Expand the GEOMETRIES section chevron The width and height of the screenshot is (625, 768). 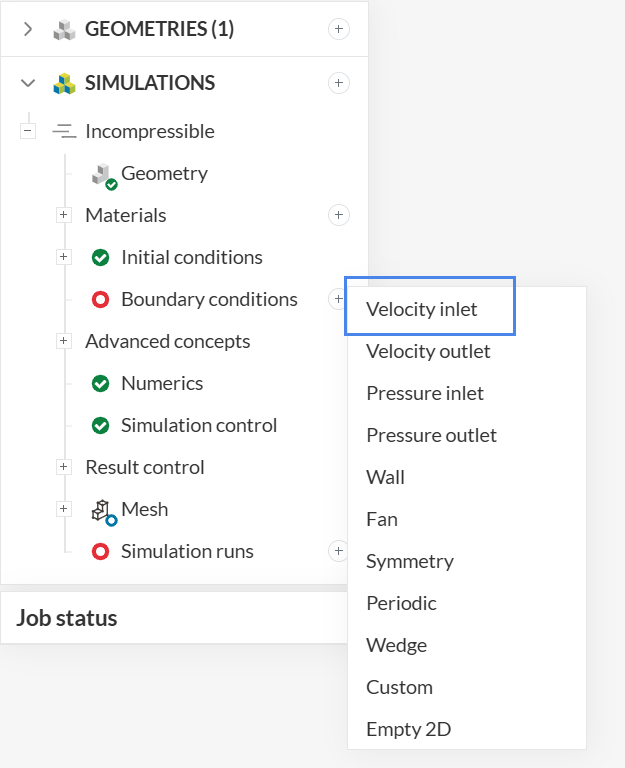click(28, 29)
